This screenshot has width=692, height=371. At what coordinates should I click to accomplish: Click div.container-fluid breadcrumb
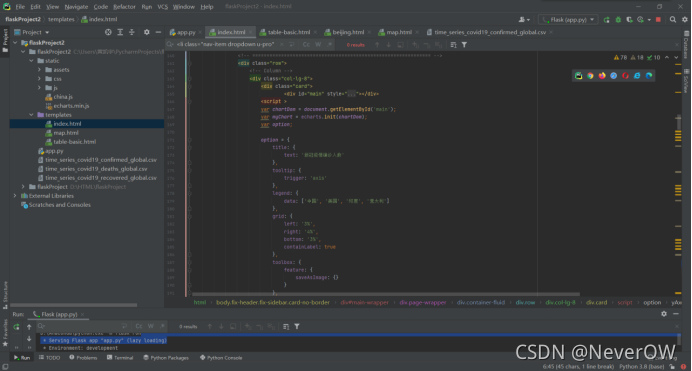[x=481, y=303]
